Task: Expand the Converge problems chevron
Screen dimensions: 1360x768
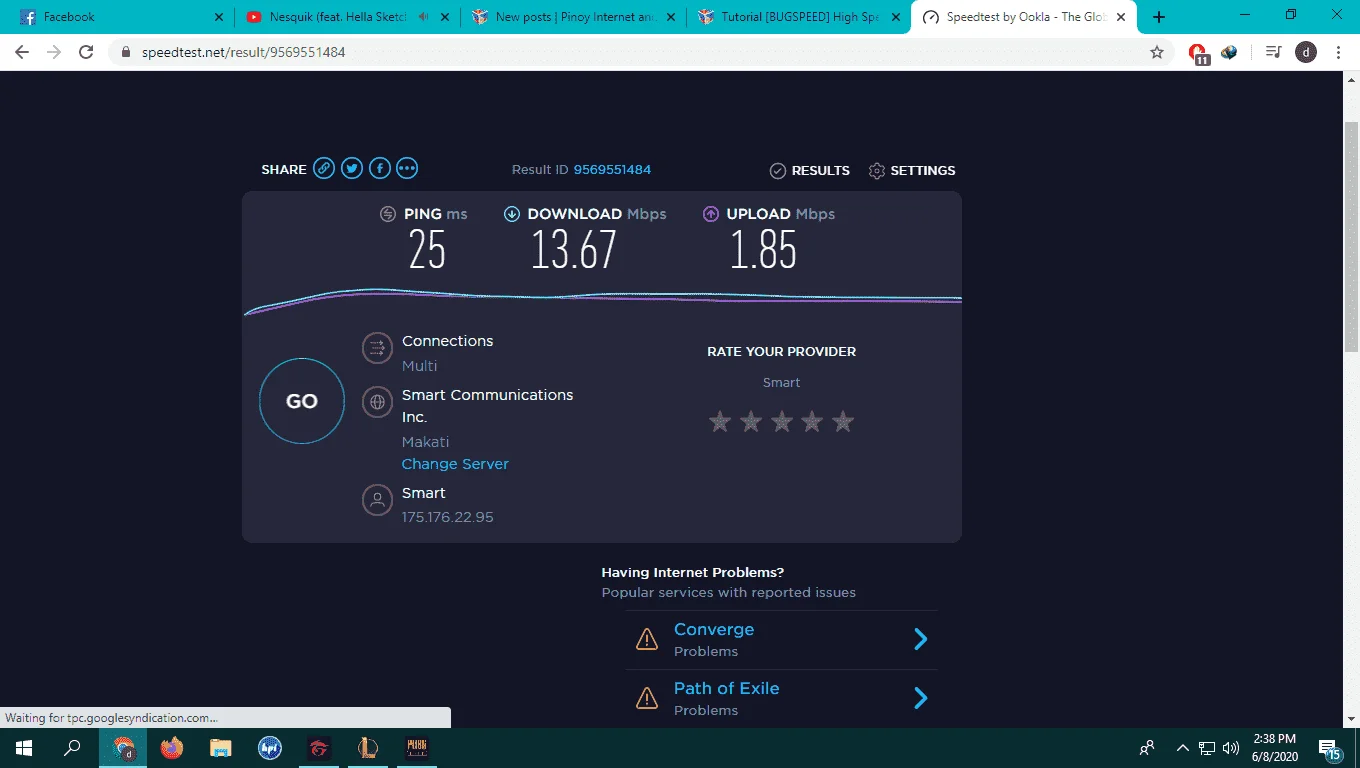Action: [x=921, y=639]
